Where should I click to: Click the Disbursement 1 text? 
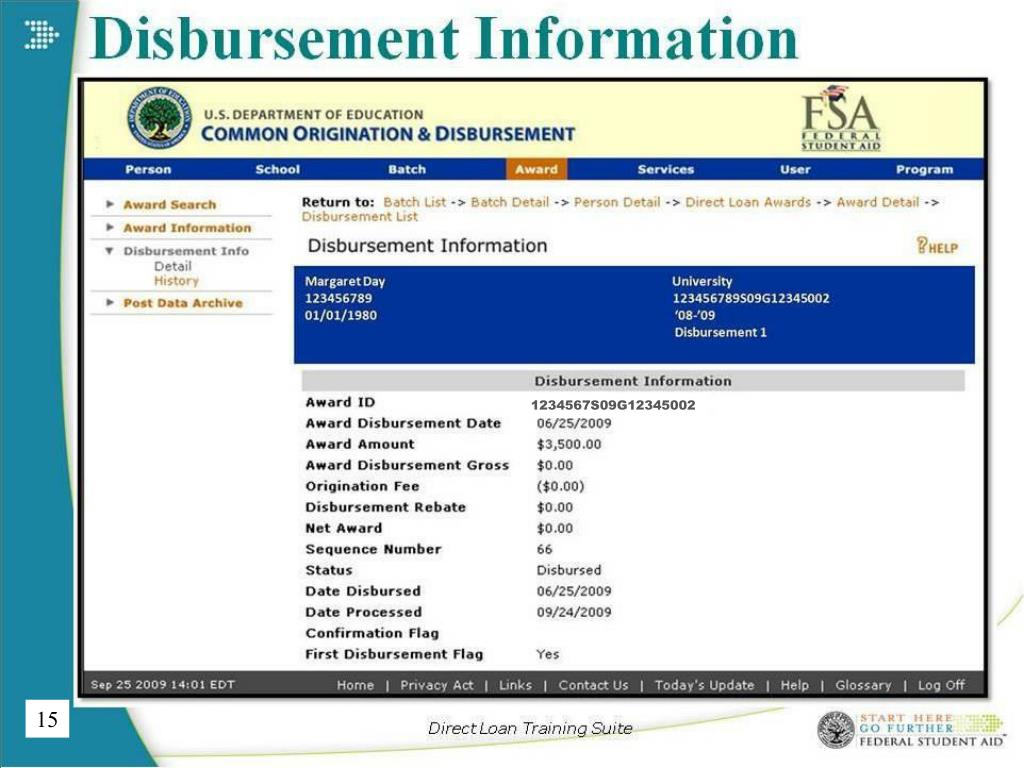(x=720, y=332)
